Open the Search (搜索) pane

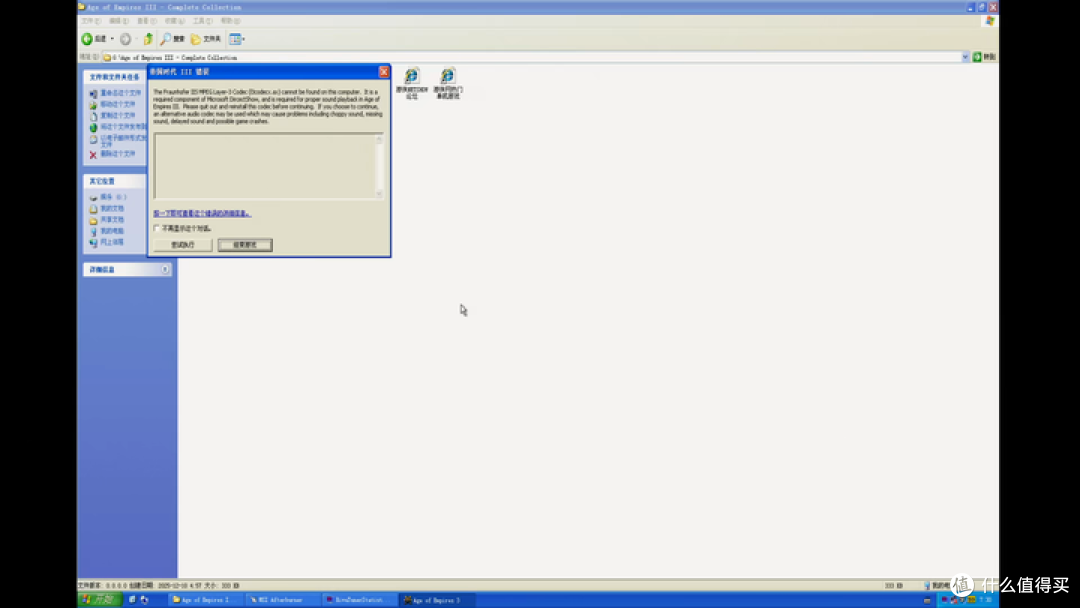173,39
